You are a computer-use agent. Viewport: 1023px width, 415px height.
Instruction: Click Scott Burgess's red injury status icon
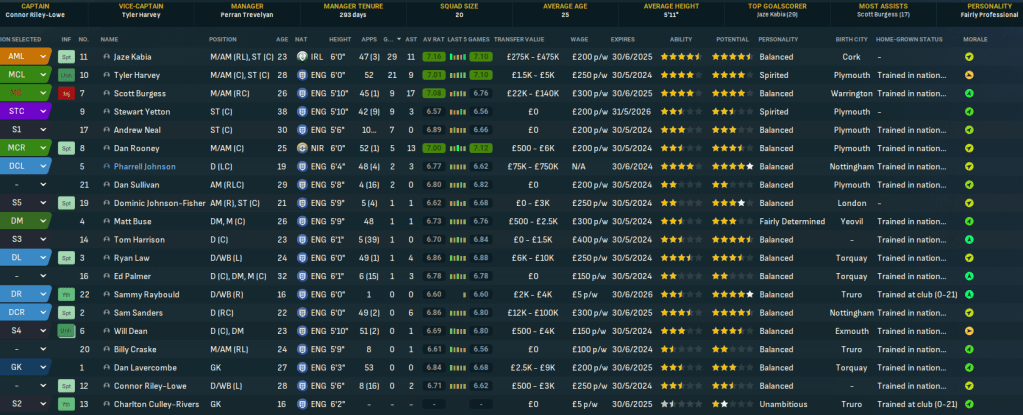tap(66, 93)
